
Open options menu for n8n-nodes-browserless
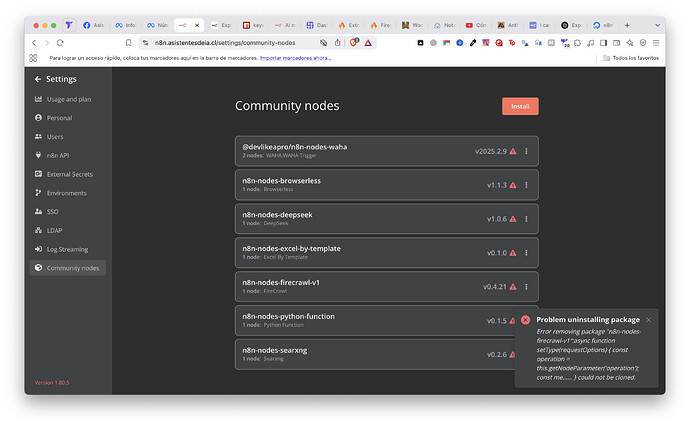pyautogui.click(x=526, y=185)
